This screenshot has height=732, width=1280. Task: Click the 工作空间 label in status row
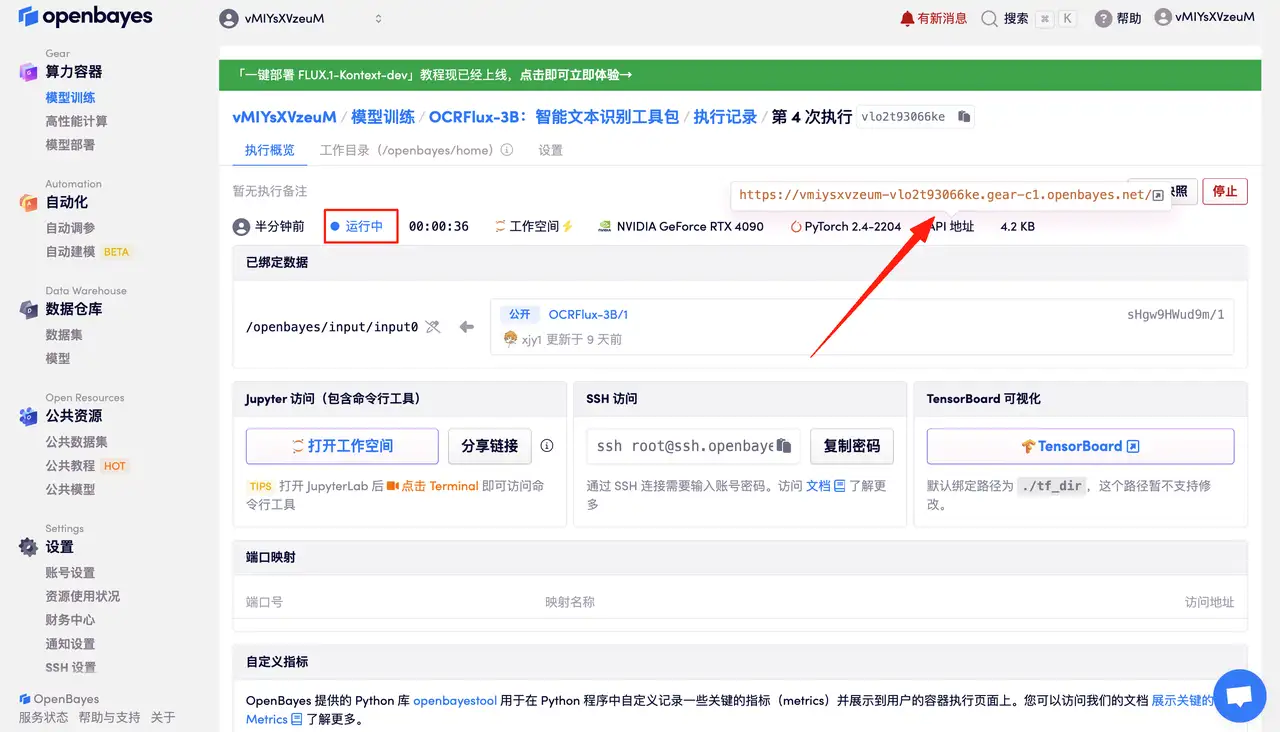pos(534,226)
